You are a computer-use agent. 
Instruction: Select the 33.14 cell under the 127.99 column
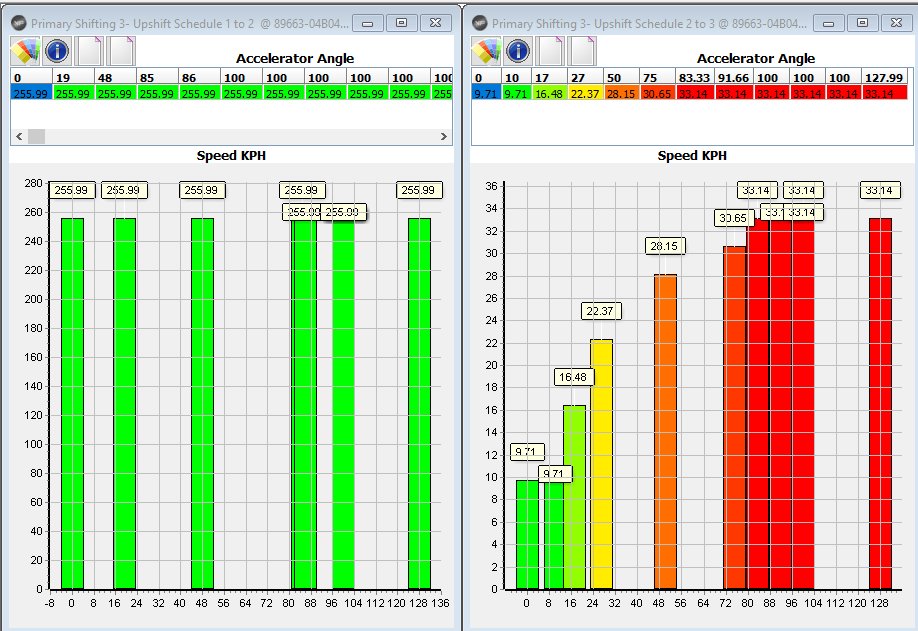coord(883,93)
